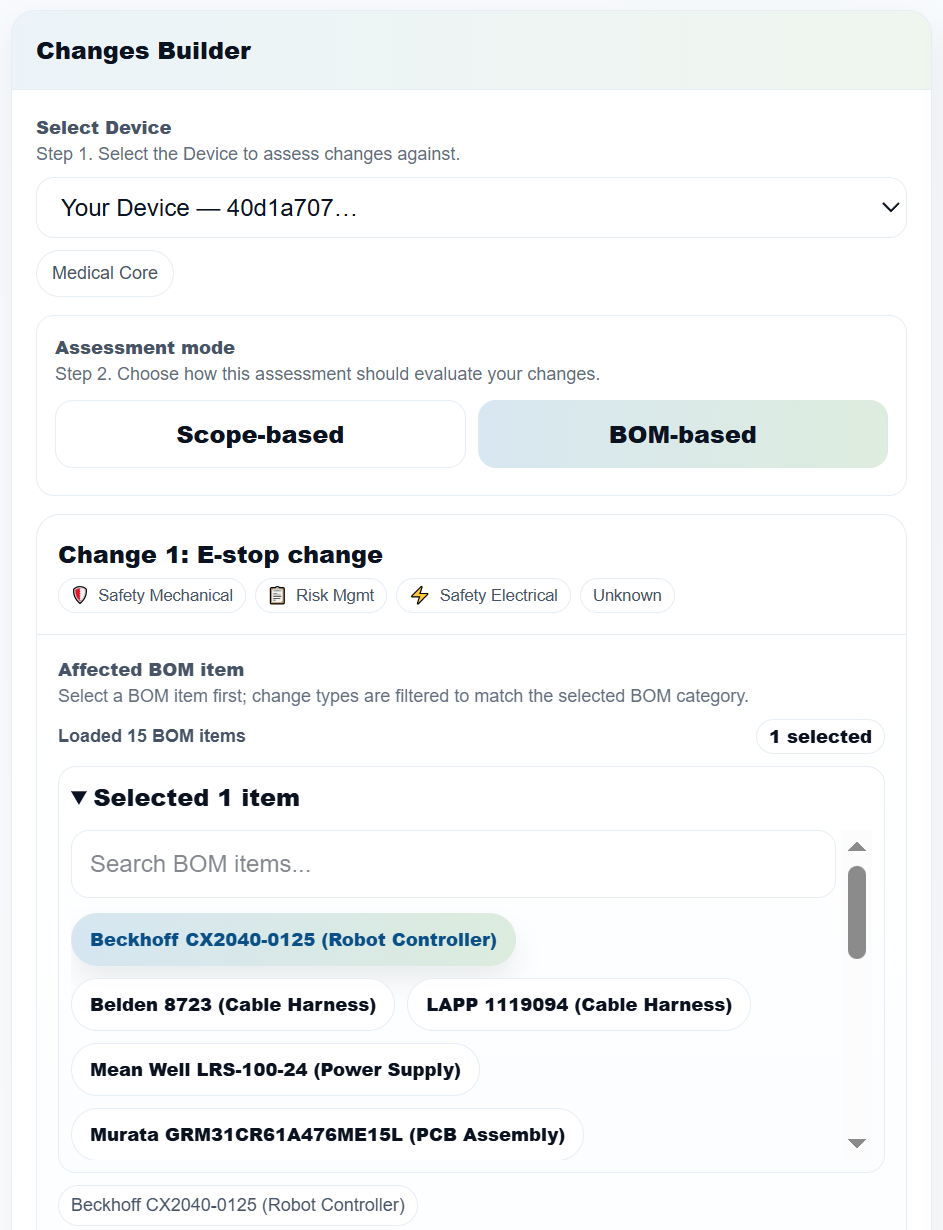Click the 1 selected badge
943x1230 pixels.
(820, 736)
